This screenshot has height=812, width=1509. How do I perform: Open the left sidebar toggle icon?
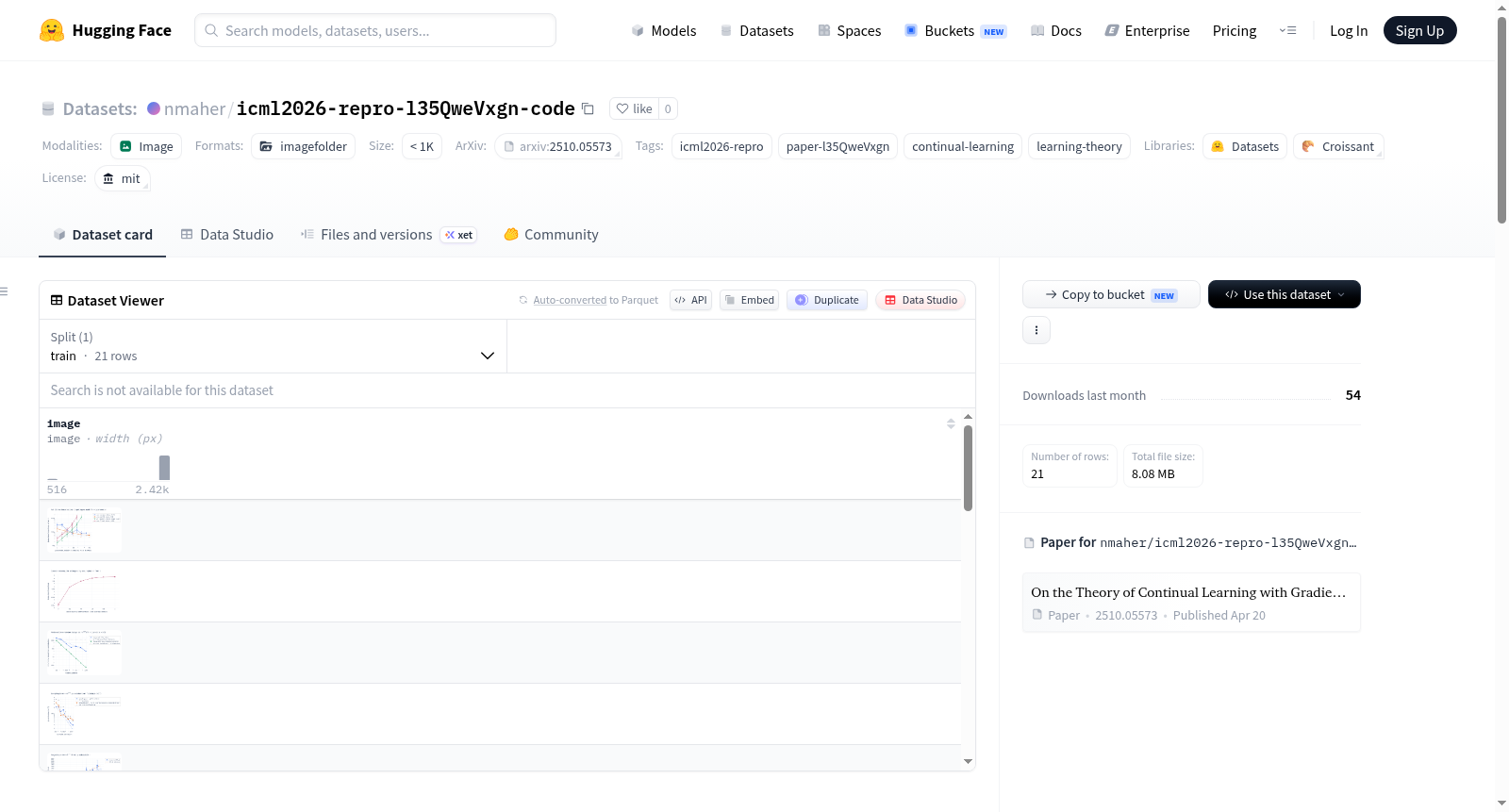point(4,291)
